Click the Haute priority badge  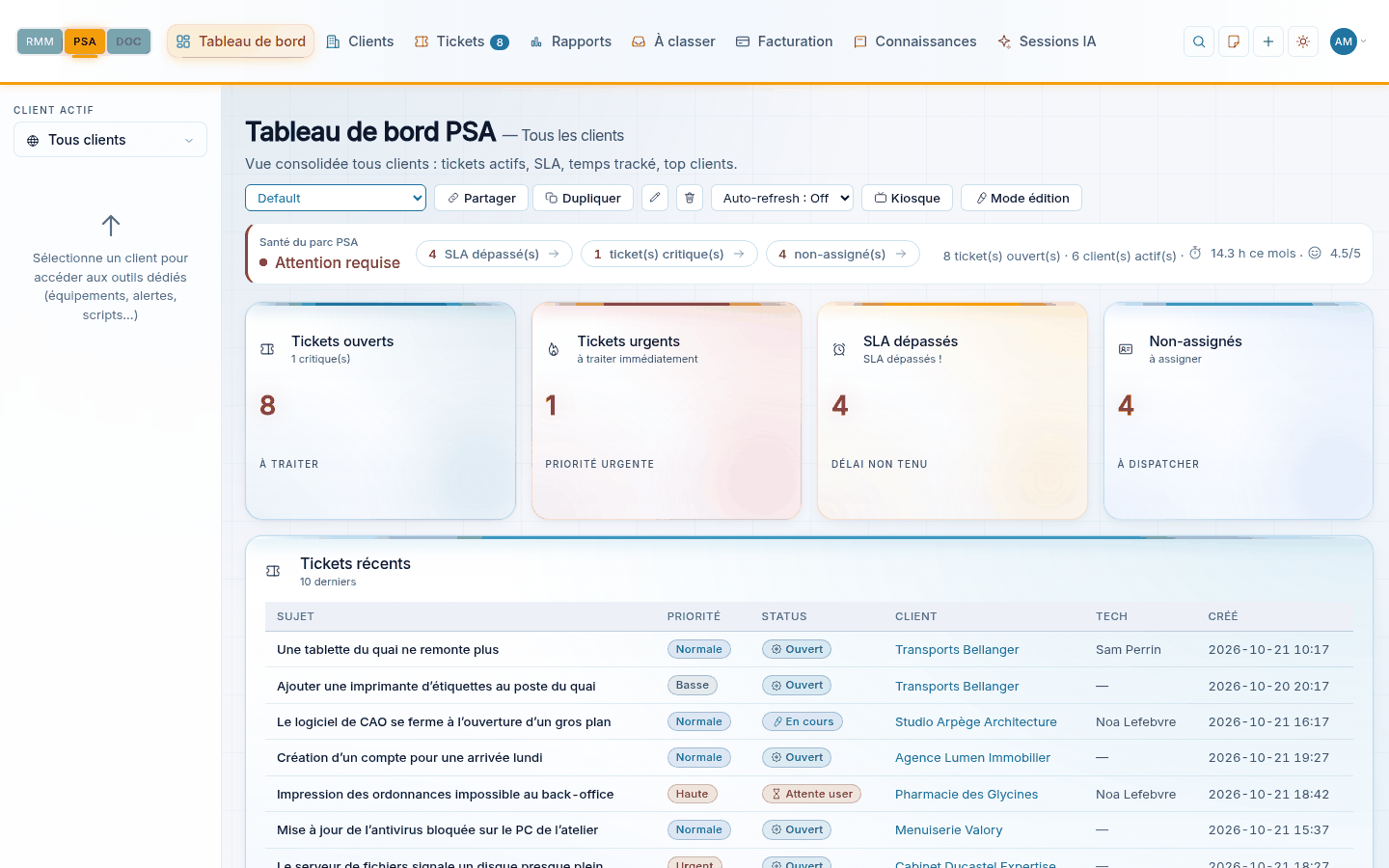click(x=693, y=794)
